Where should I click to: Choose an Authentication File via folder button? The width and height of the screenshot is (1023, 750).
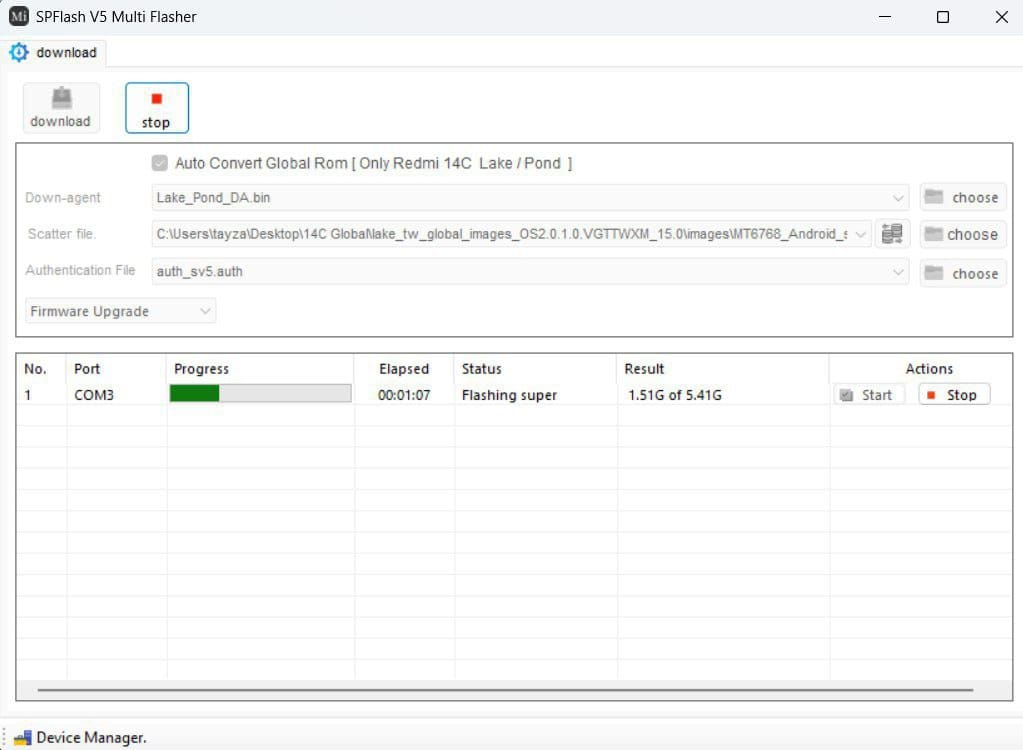962,273
